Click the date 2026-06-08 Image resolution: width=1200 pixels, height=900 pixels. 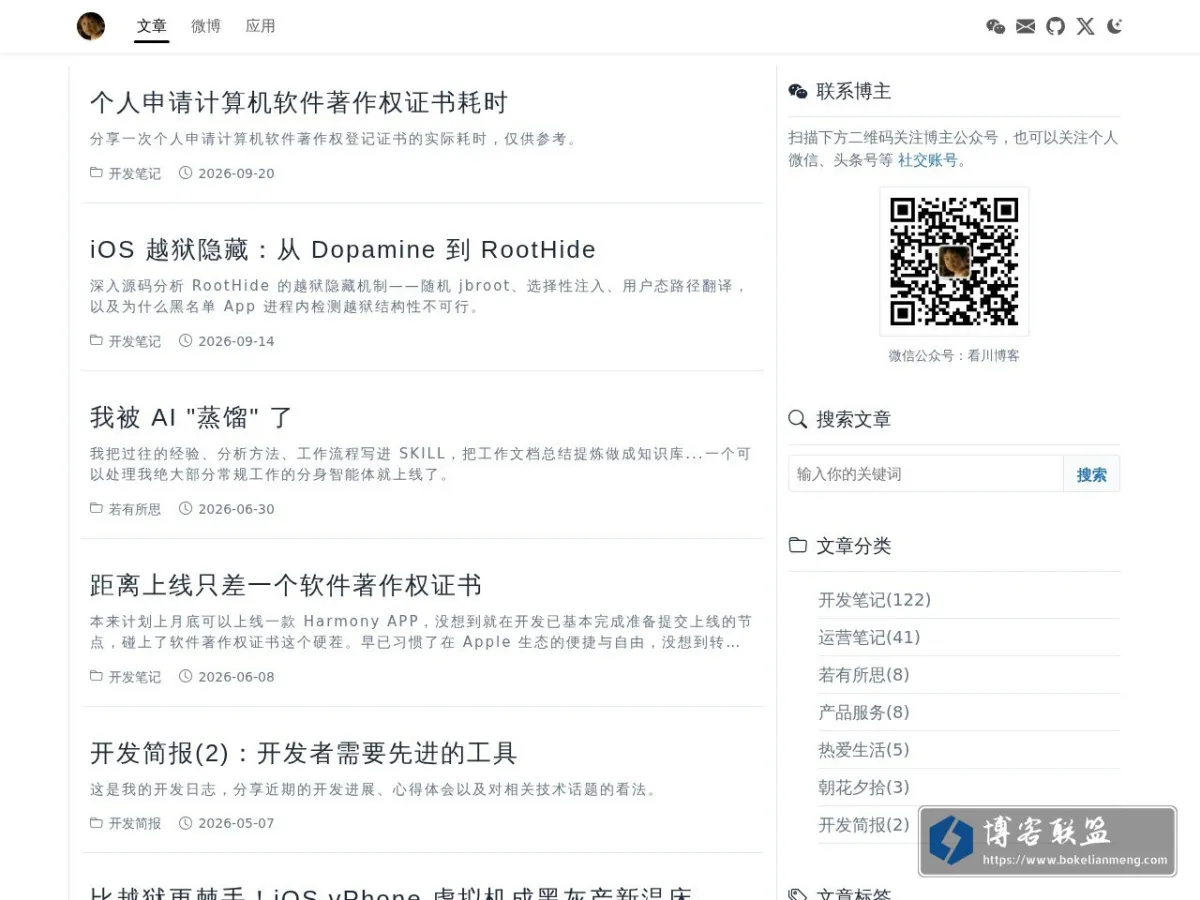click(x=236, y=677)
